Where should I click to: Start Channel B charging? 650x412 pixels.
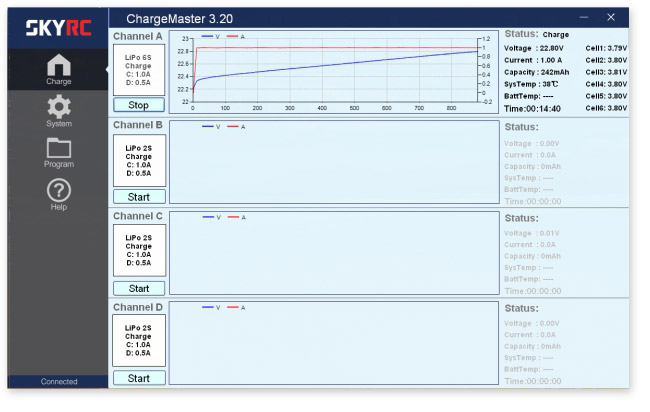click(139, 196)
